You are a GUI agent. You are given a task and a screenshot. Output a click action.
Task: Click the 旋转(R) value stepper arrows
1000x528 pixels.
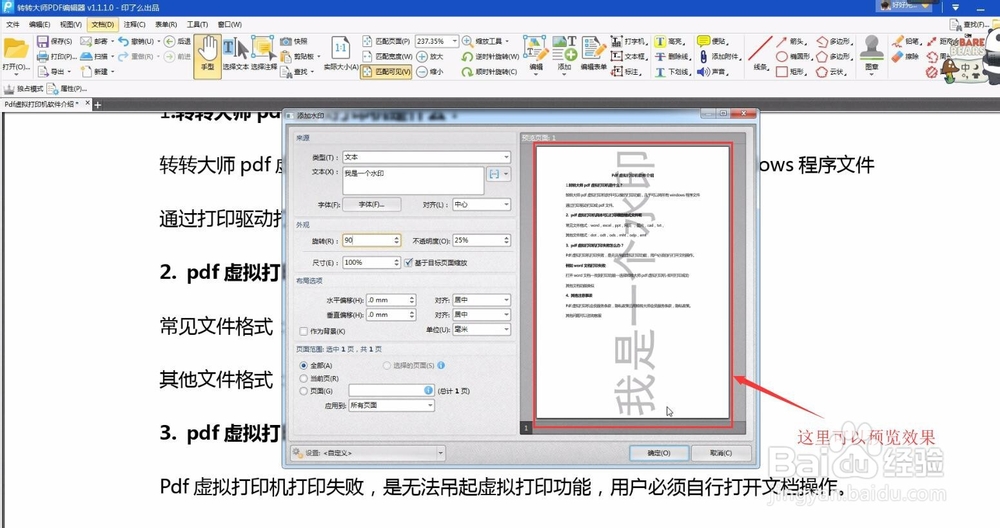pos(396,240)
